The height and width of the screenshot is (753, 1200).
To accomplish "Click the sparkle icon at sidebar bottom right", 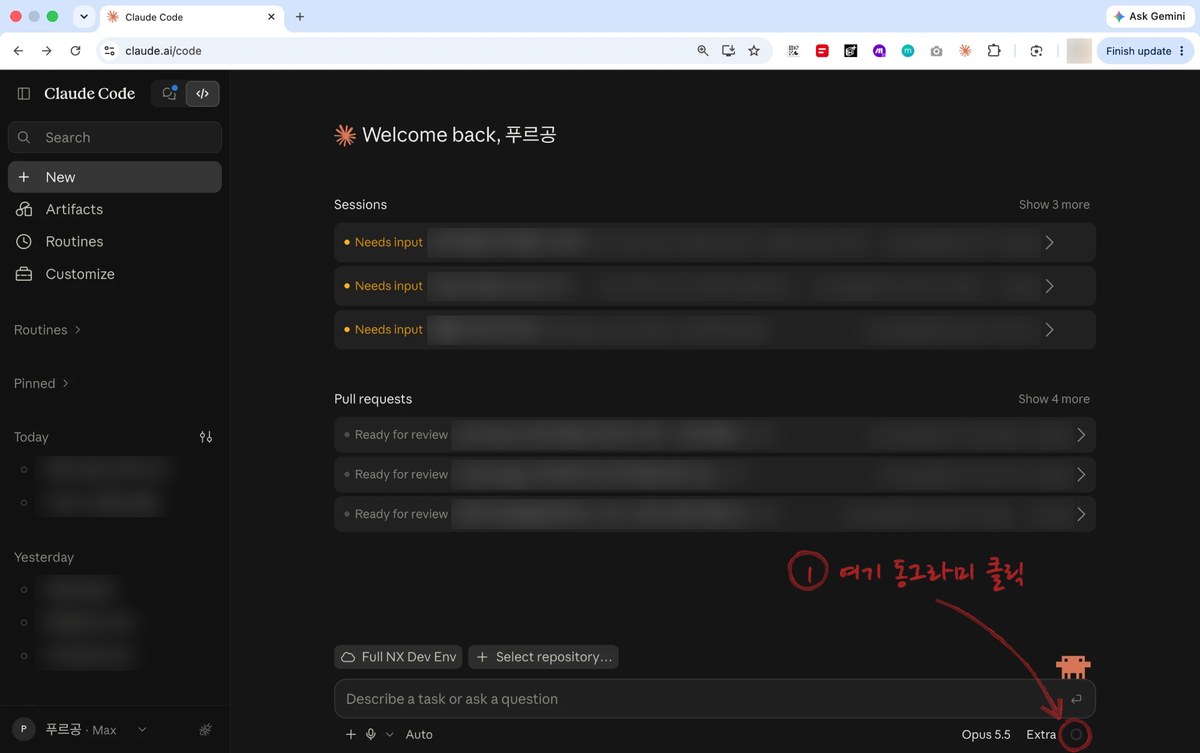I will coord(205,730).
